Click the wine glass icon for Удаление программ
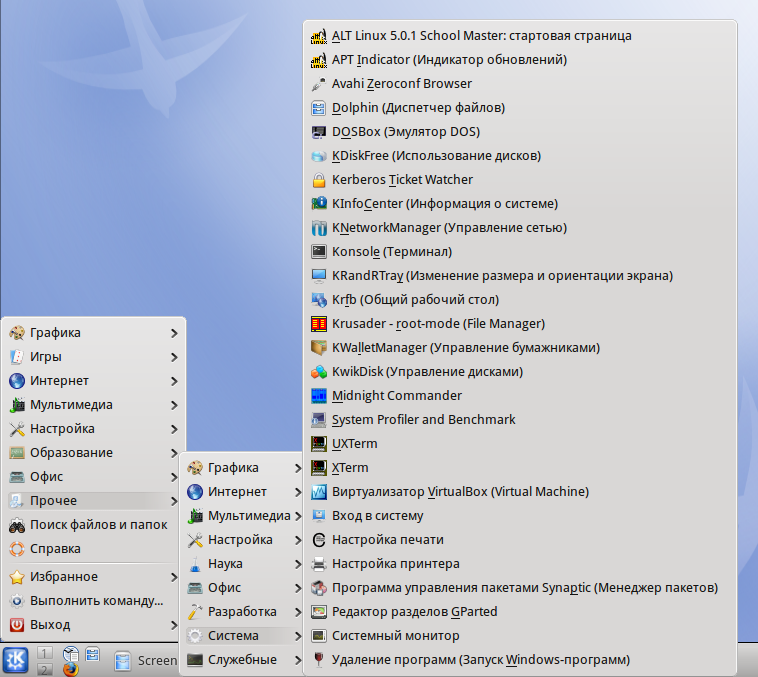The image size is (758, 677). pyautogui.click(x=319, y=660)
